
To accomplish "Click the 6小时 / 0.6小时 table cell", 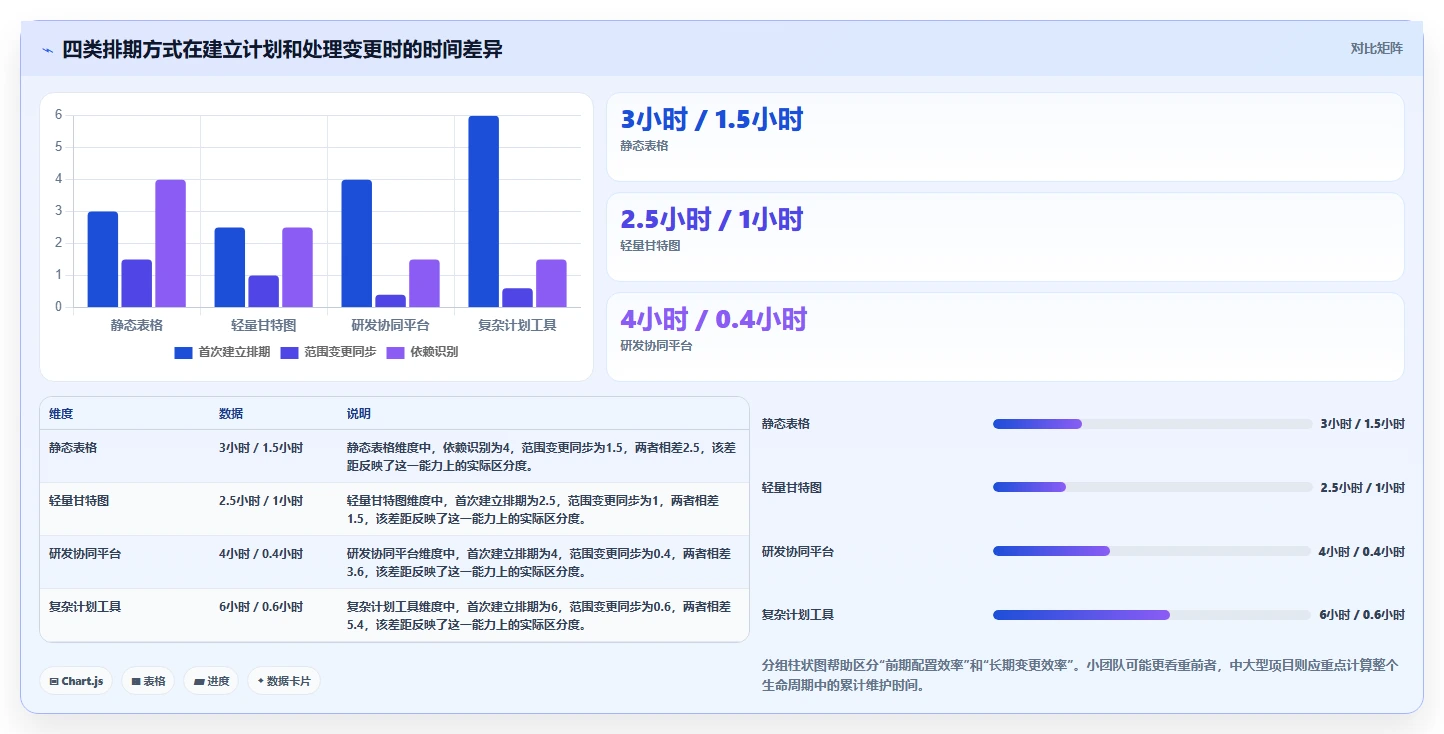I will (261, 607).
